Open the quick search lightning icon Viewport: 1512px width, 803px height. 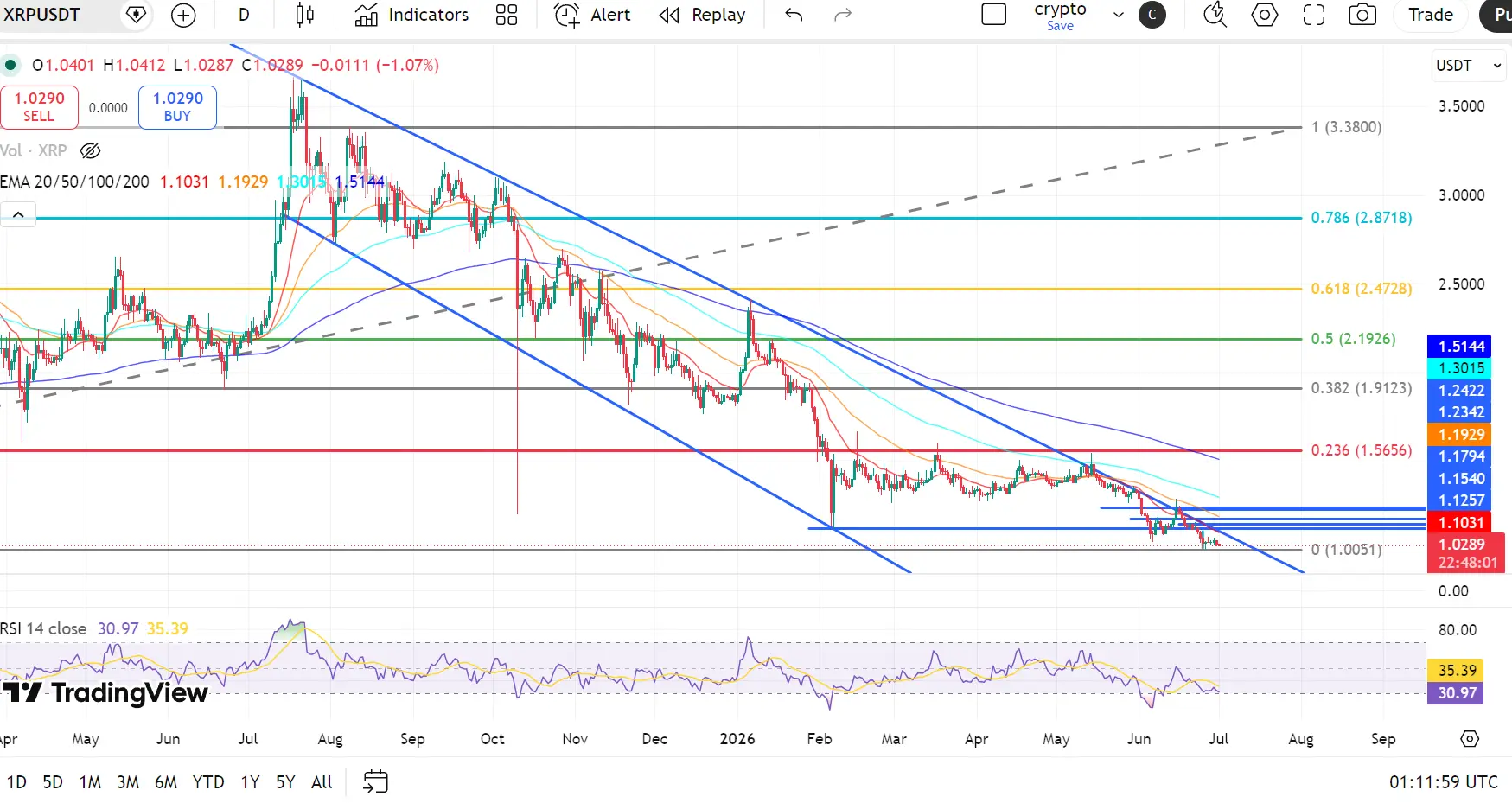[x=1215, y=15]
